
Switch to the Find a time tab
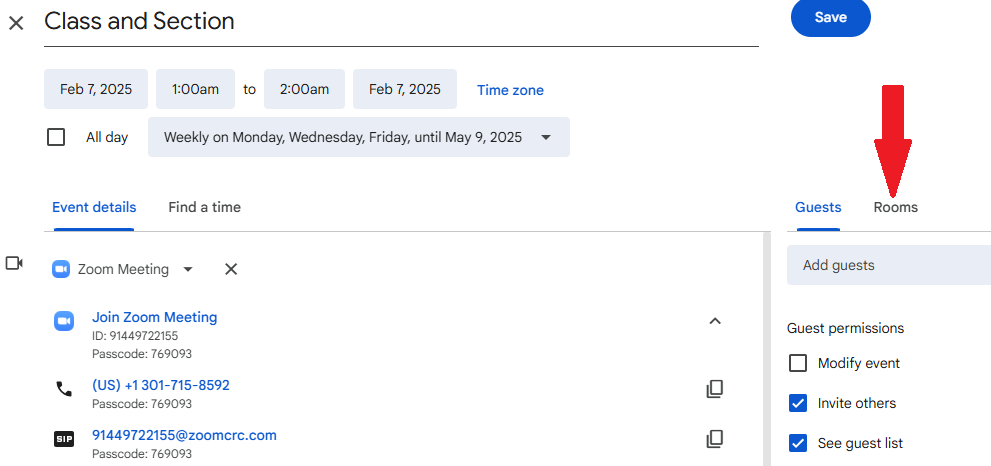pos(204,207)
